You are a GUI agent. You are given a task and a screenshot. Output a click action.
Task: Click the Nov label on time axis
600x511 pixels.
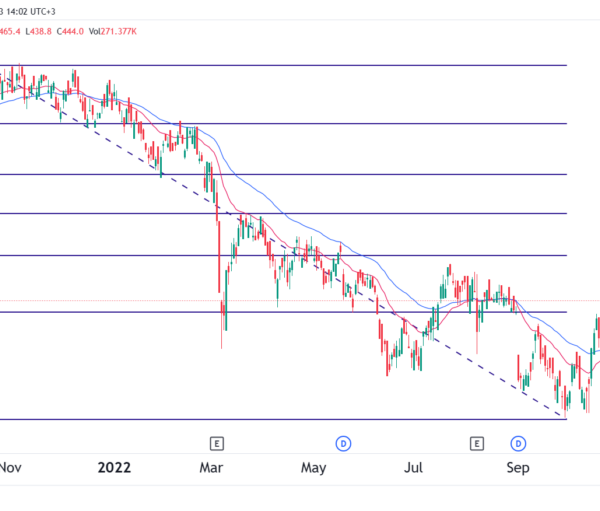10,467
